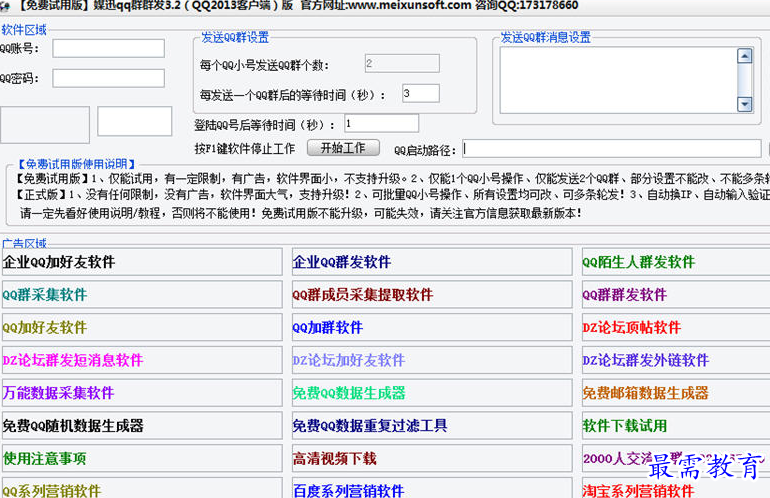Viewport: 770px width, 498px height.
Task: Click the message box scroll down arrow
Action: point(745,104)
